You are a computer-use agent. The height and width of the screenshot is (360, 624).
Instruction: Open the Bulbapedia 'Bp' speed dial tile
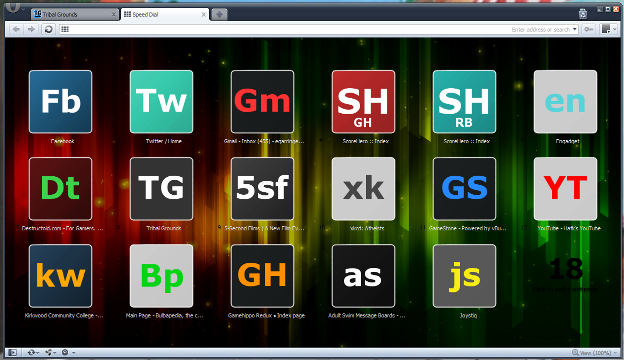[x=162, y=276]
